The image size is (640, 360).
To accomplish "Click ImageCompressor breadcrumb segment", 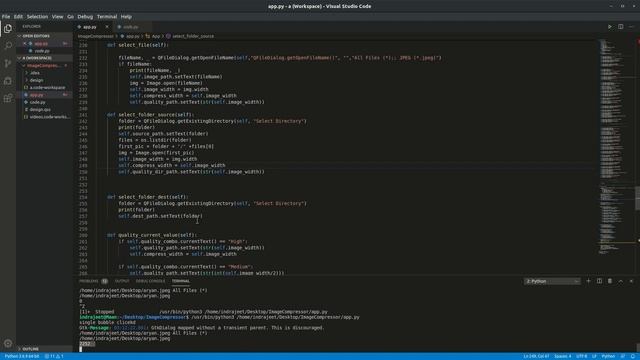I will coord(96,36).
